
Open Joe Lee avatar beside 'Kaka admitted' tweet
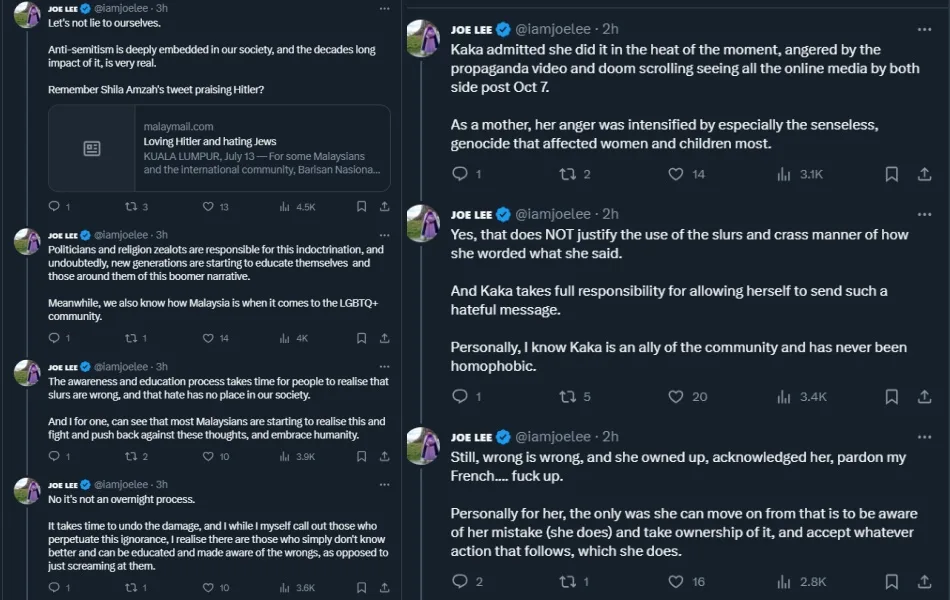tap(424, 38)
